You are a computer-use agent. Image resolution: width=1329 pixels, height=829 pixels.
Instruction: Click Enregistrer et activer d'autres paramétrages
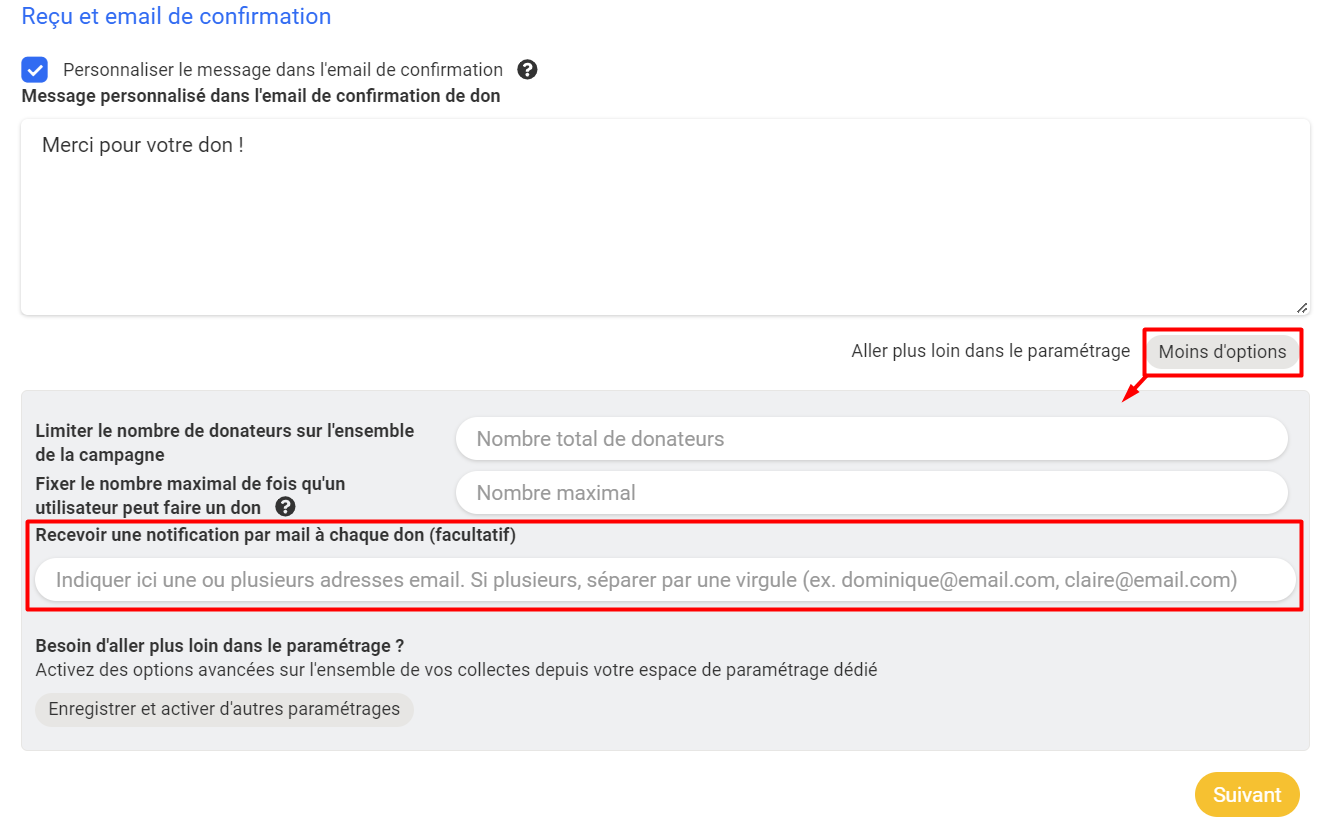point(224,710)
